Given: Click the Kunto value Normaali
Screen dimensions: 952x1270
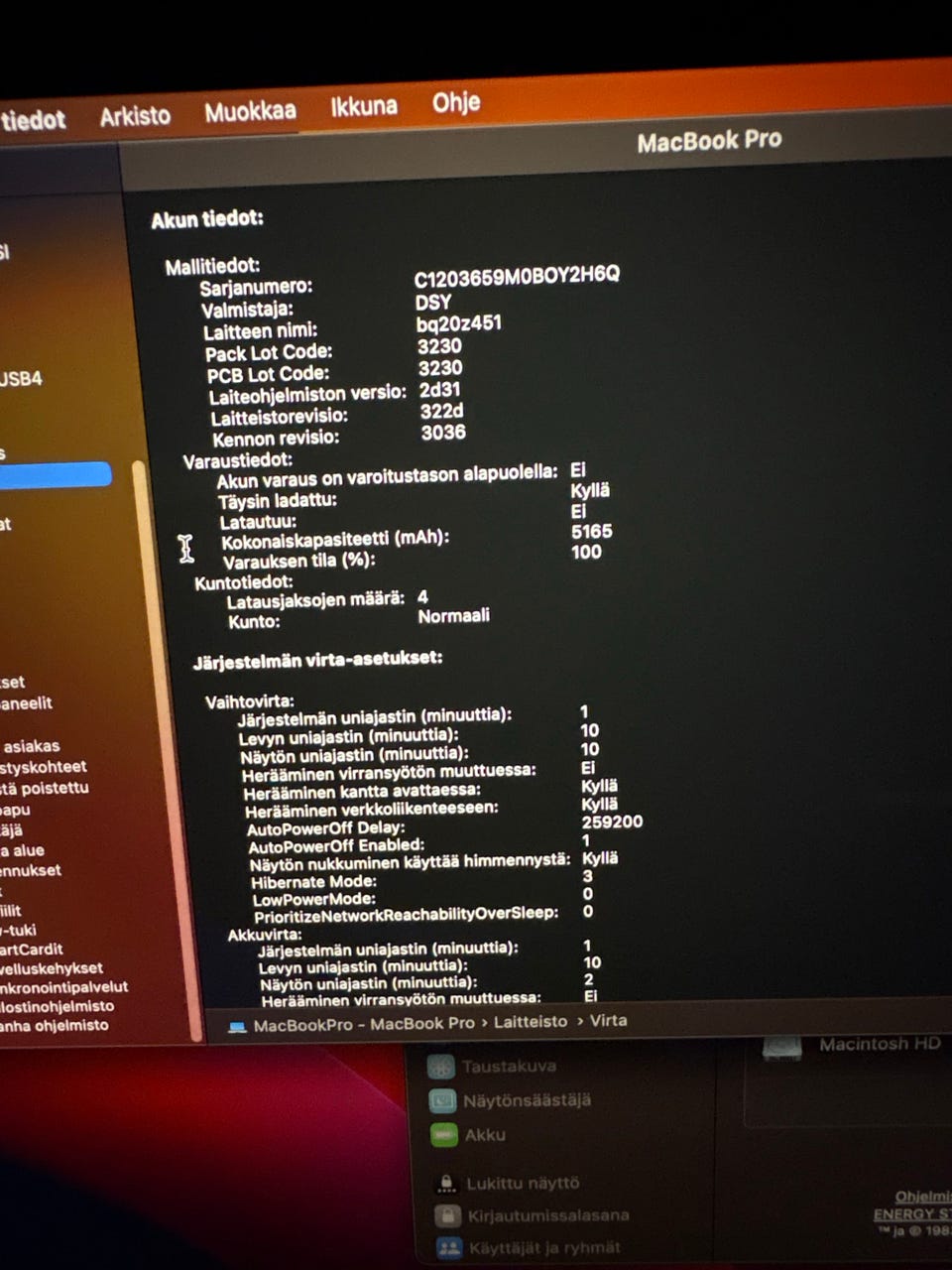Looking at the screenshot, I should [453, 616].
